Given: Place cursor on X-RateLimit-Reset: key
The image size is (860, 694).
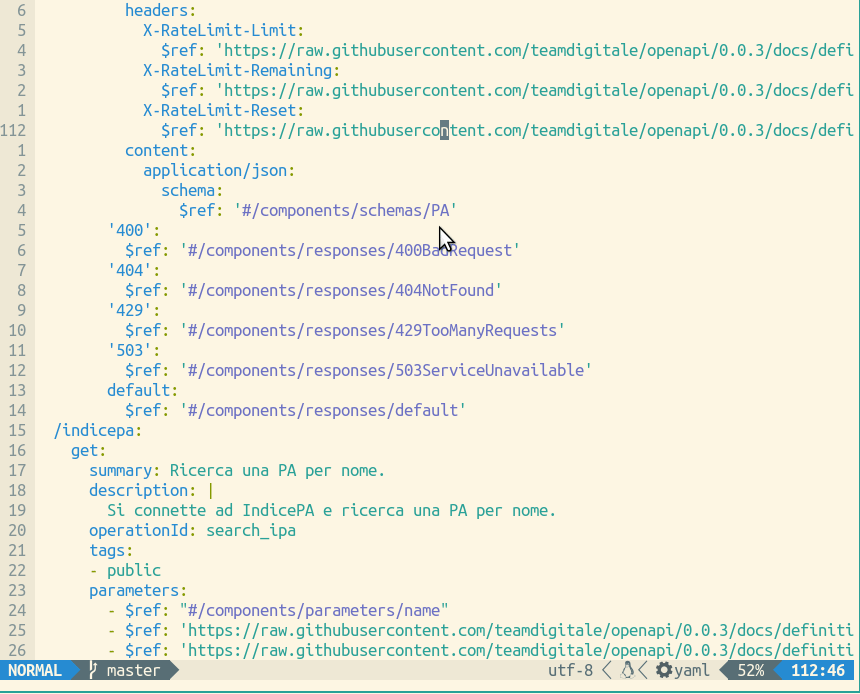Looking at the screenshot, I should pyautogui.click(x=223, y=110).
